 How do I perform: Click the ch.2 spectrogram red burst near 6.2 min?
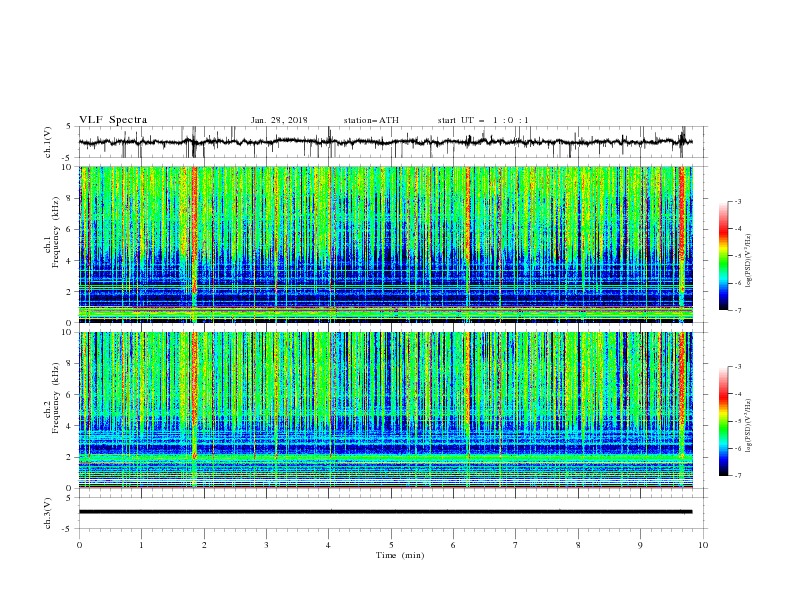click(468, 394)
